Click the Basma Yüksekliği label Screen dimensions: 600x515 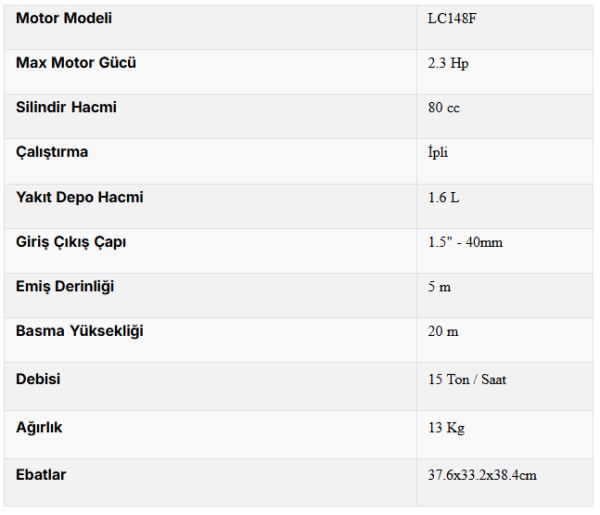coord(80,331)
